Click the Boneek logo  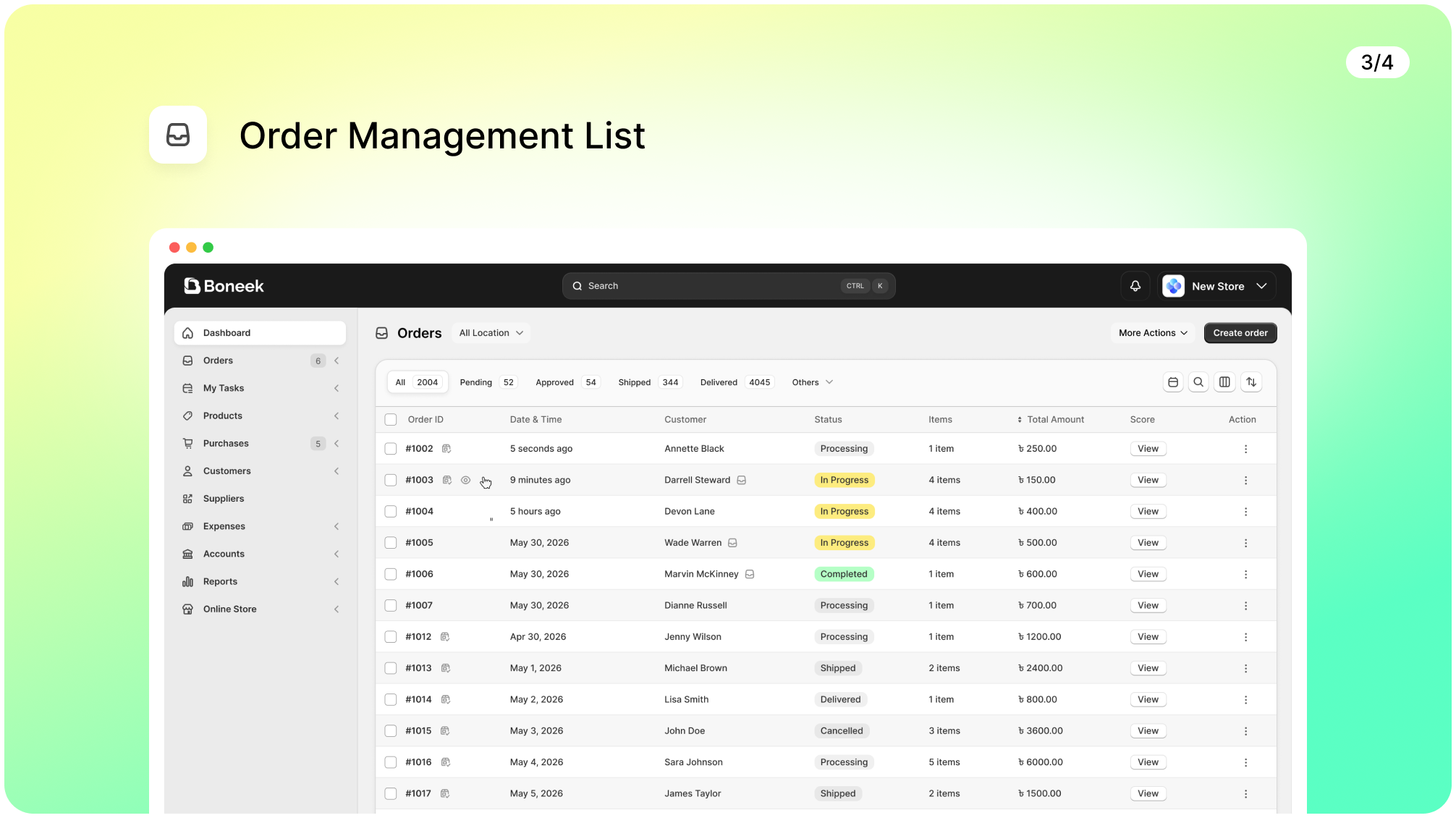click(224, 286)
